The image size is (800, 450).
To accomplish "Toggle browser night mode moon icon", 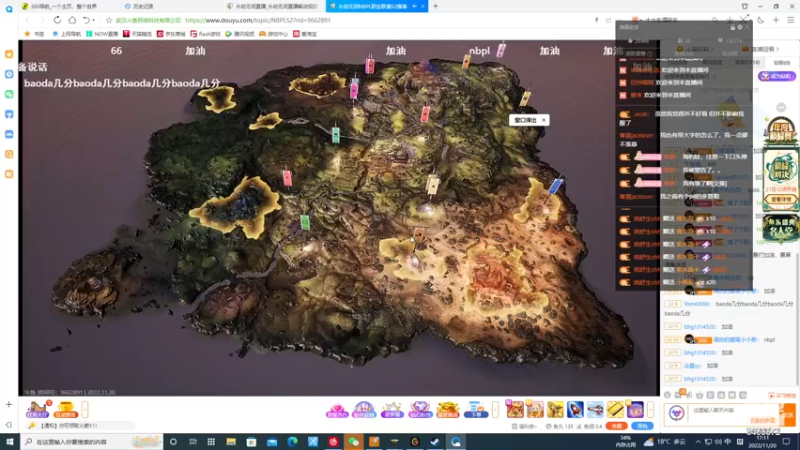I will [761, 20].
